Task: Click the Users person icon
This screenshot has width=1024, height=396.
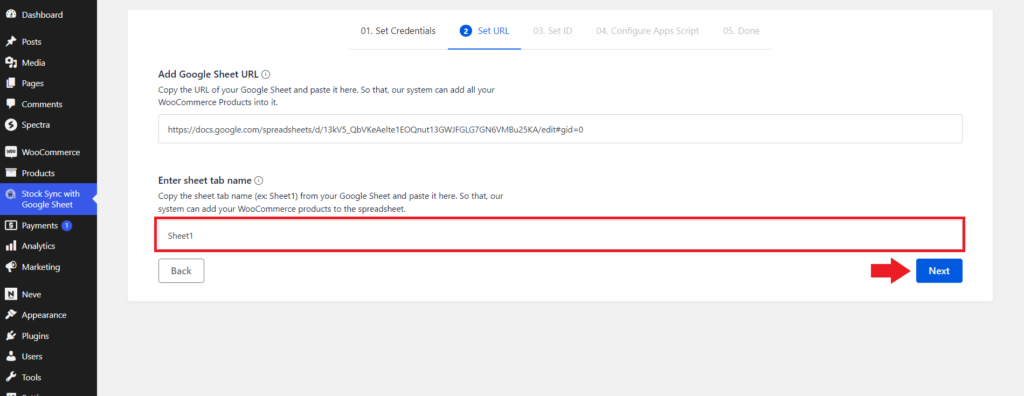Action: point(10,357)
